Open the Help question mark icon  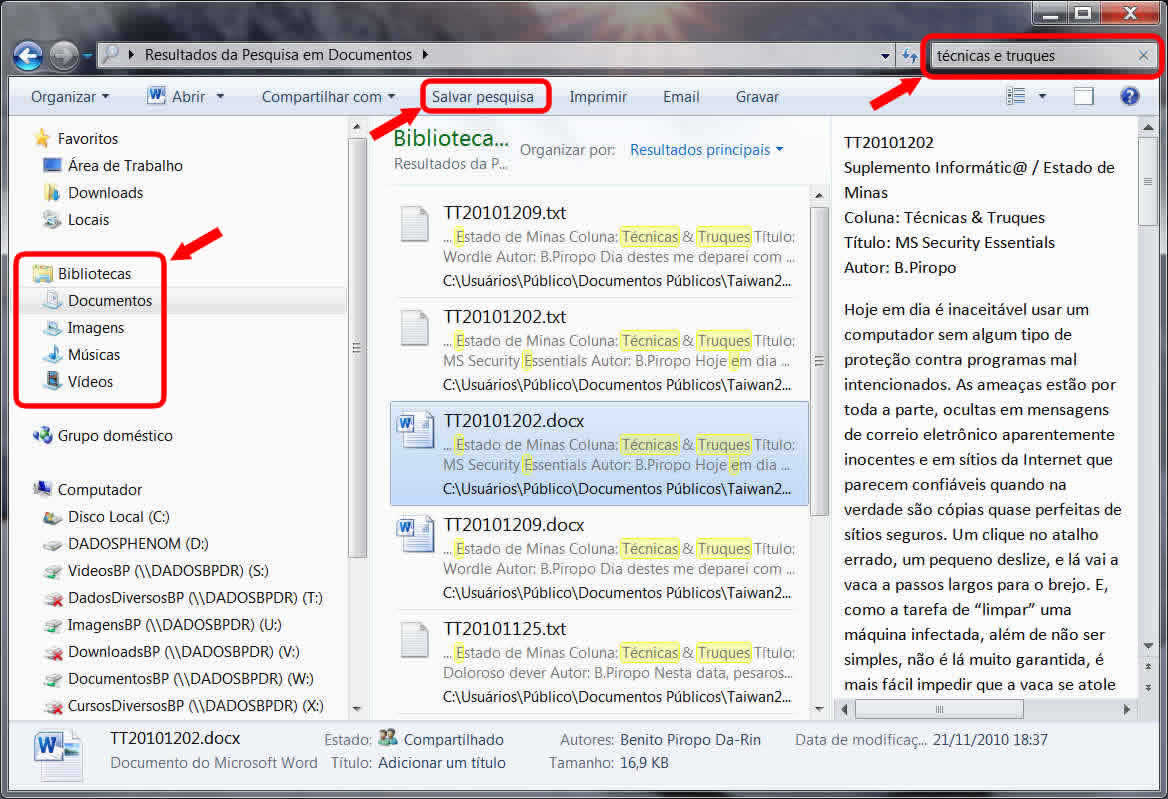[x=1130, y=97]
